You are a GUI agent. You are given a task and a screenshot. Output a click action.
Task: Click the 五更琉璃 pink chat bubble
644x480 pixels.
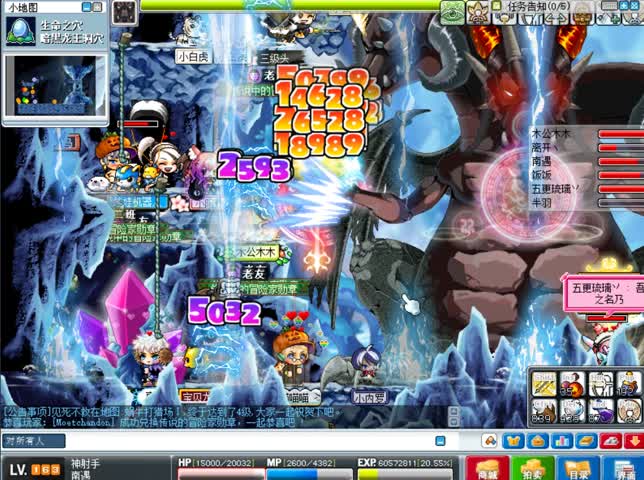[x=604, y=294]
